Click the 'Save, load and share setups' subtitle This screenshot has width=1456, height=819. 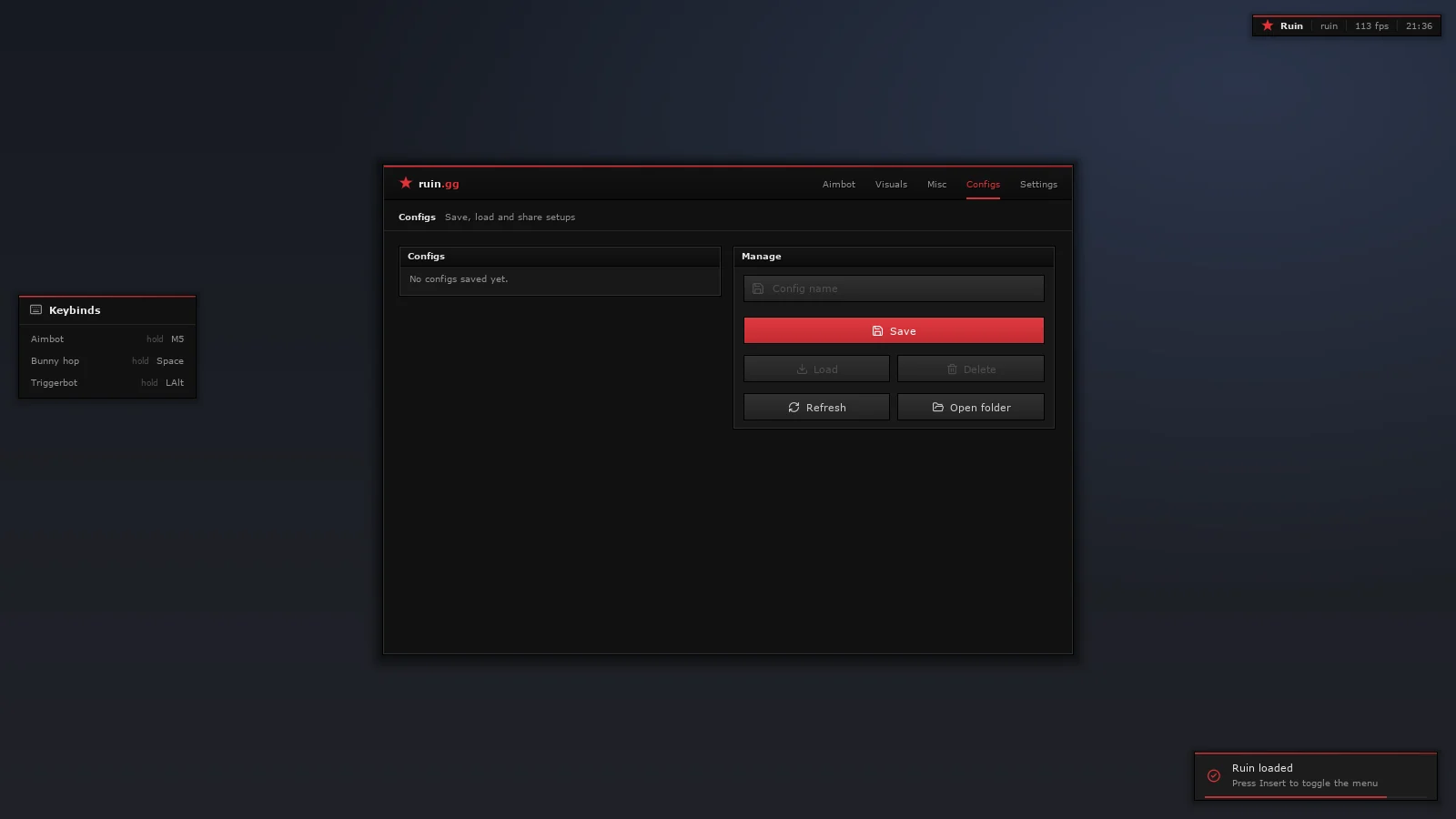click(510, 217)
